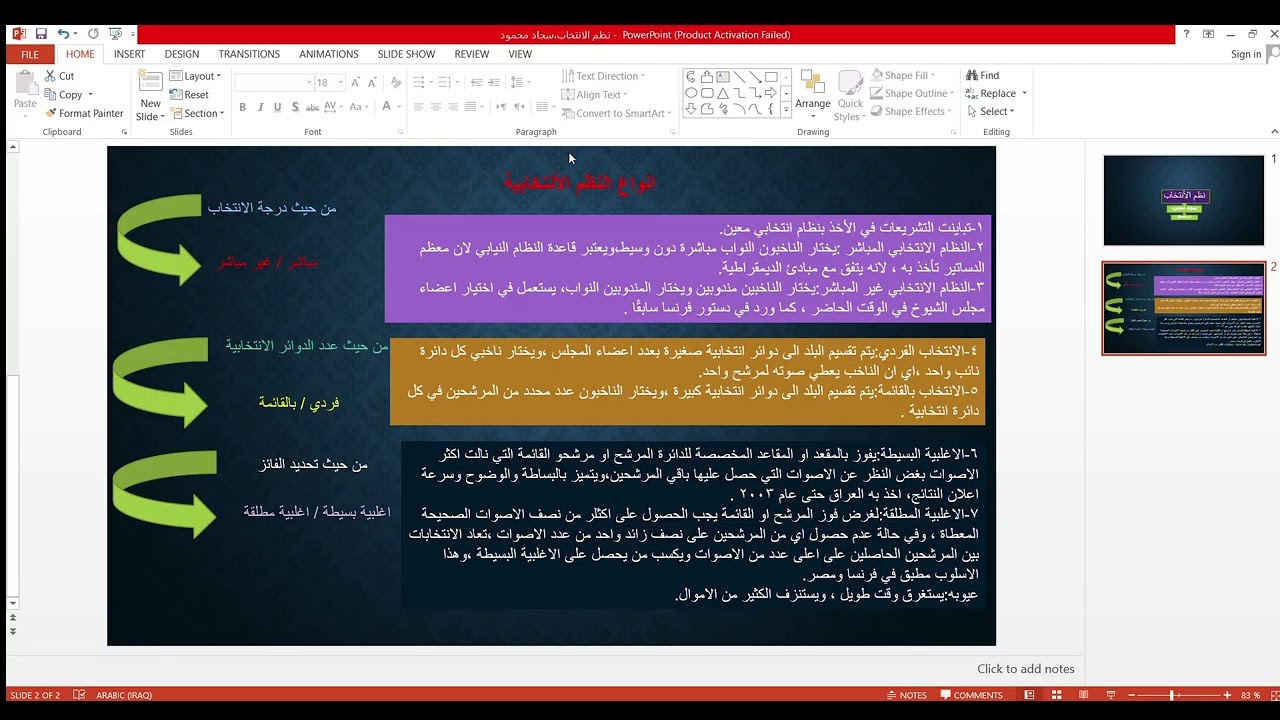Click the Cut command
Screen dimensions: 1280x720
[x=59, y=76]
